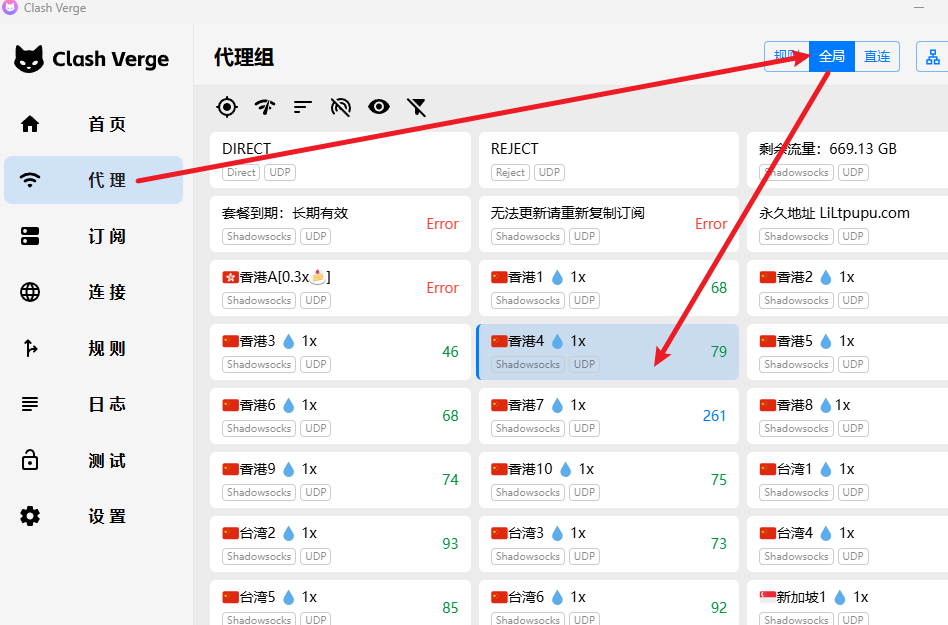Switch to 全局 (Global) mode

coord(832,57)
